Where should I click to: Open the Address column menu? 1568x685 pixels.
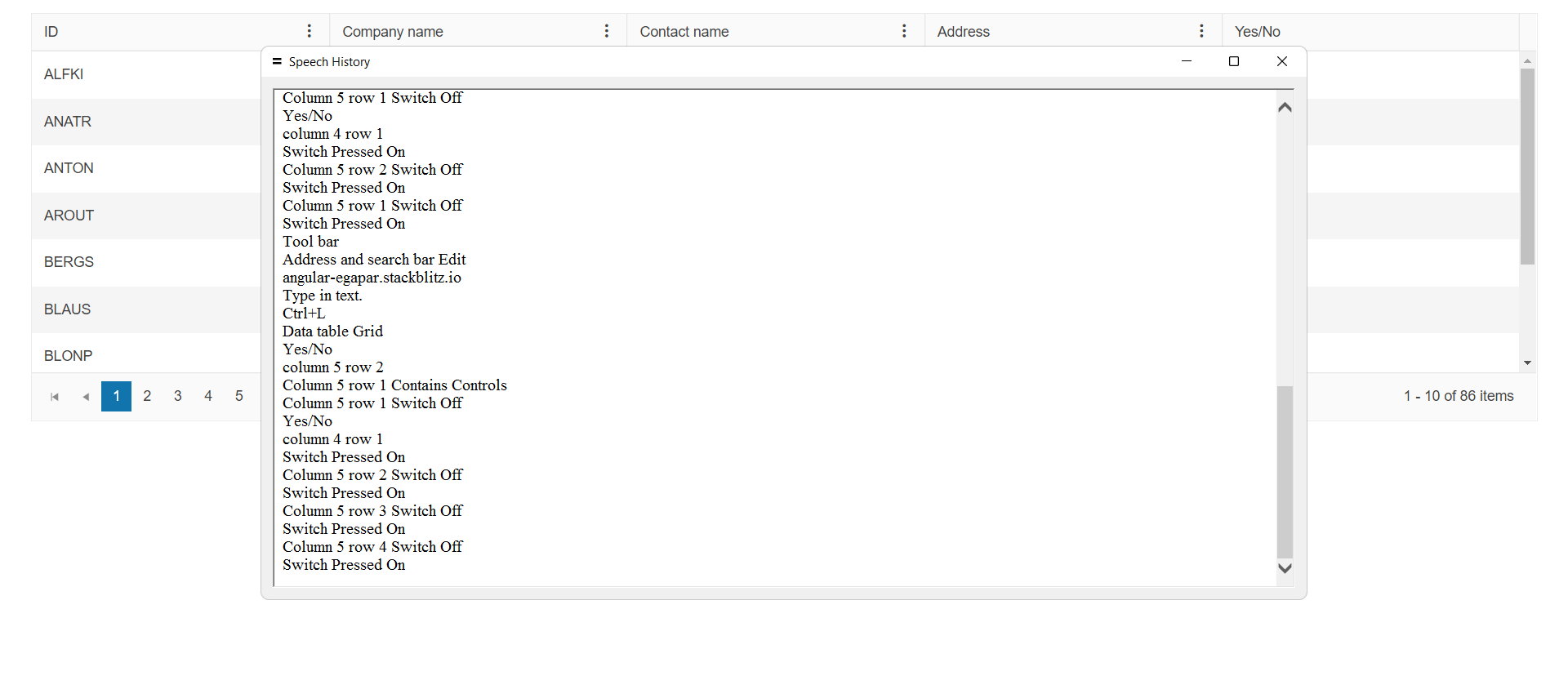pos(1200,31)
